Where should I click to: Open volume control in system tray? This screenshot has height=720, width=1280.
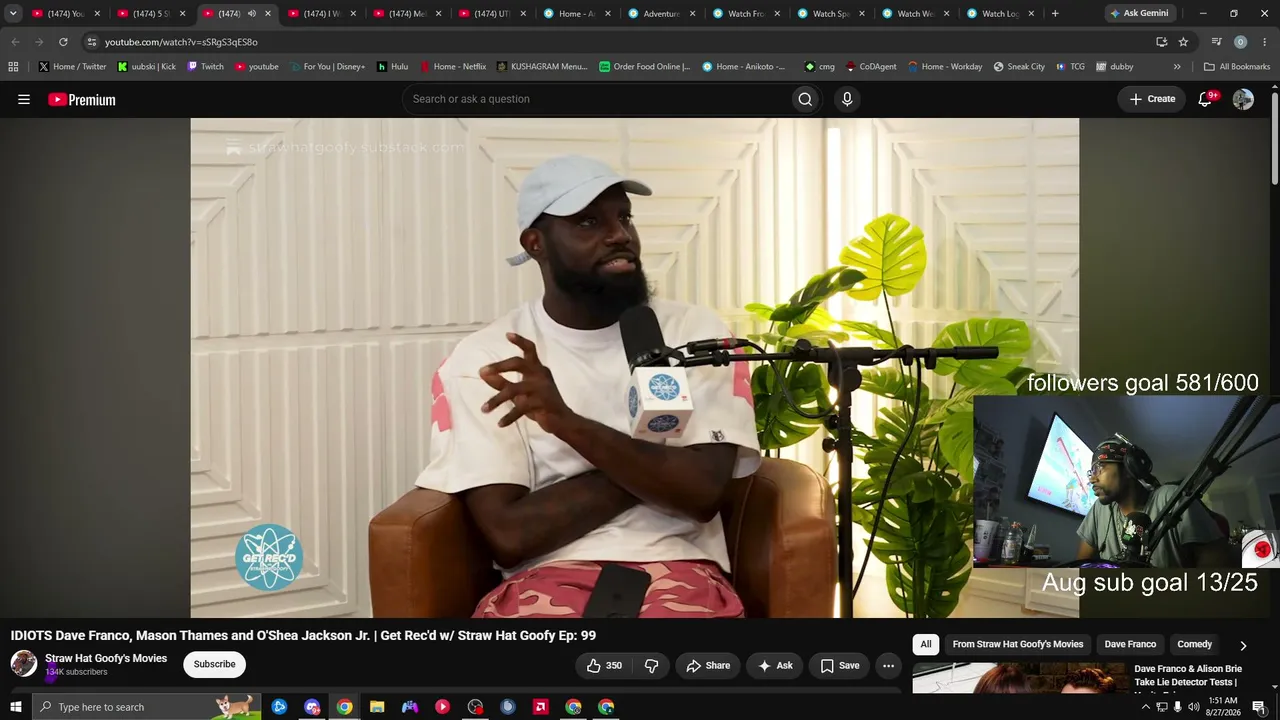[x=1193, y=707]
